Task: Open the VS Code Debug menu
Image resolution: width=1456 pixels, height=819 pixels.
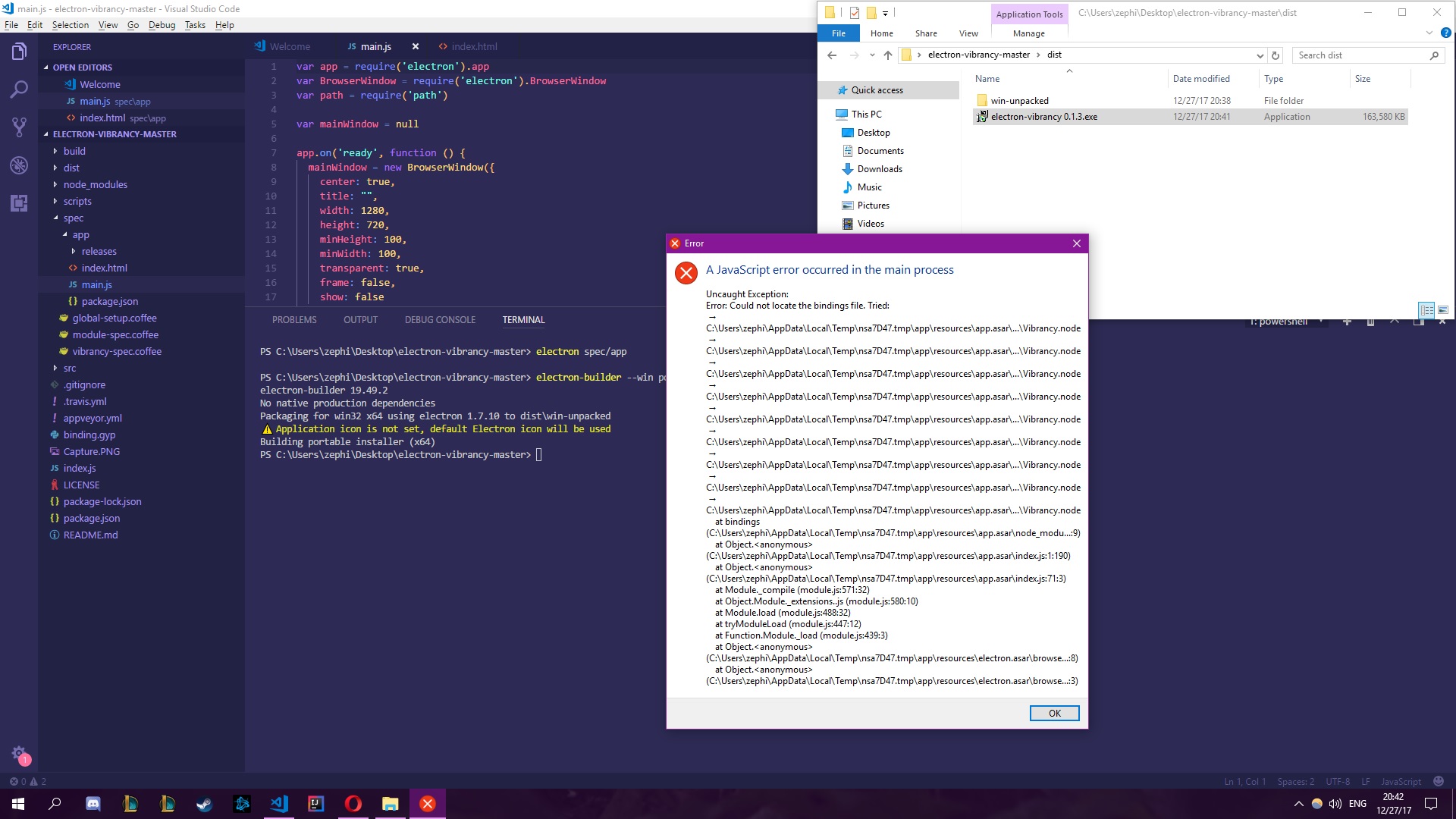Action: click(x=162, y=25)
